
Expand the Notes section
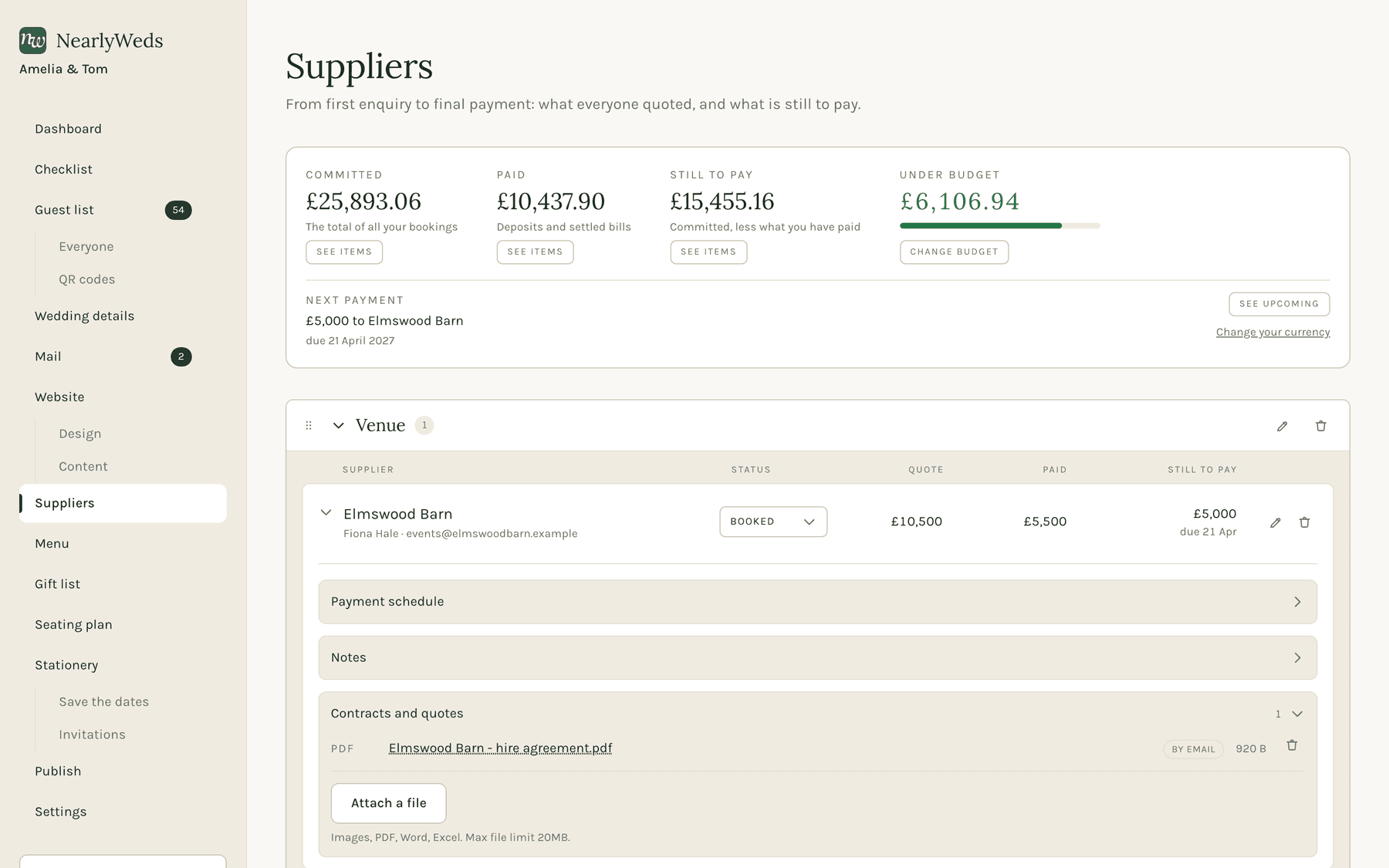pyautogui.click(x=817, y=657)
